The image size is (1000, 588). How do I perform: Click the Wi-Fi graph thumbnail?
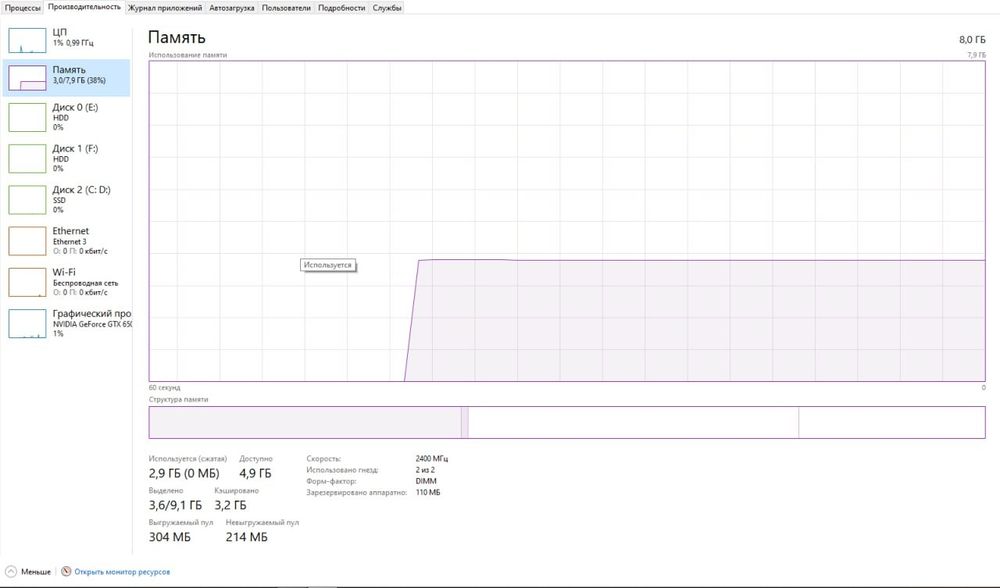point(27,282)
